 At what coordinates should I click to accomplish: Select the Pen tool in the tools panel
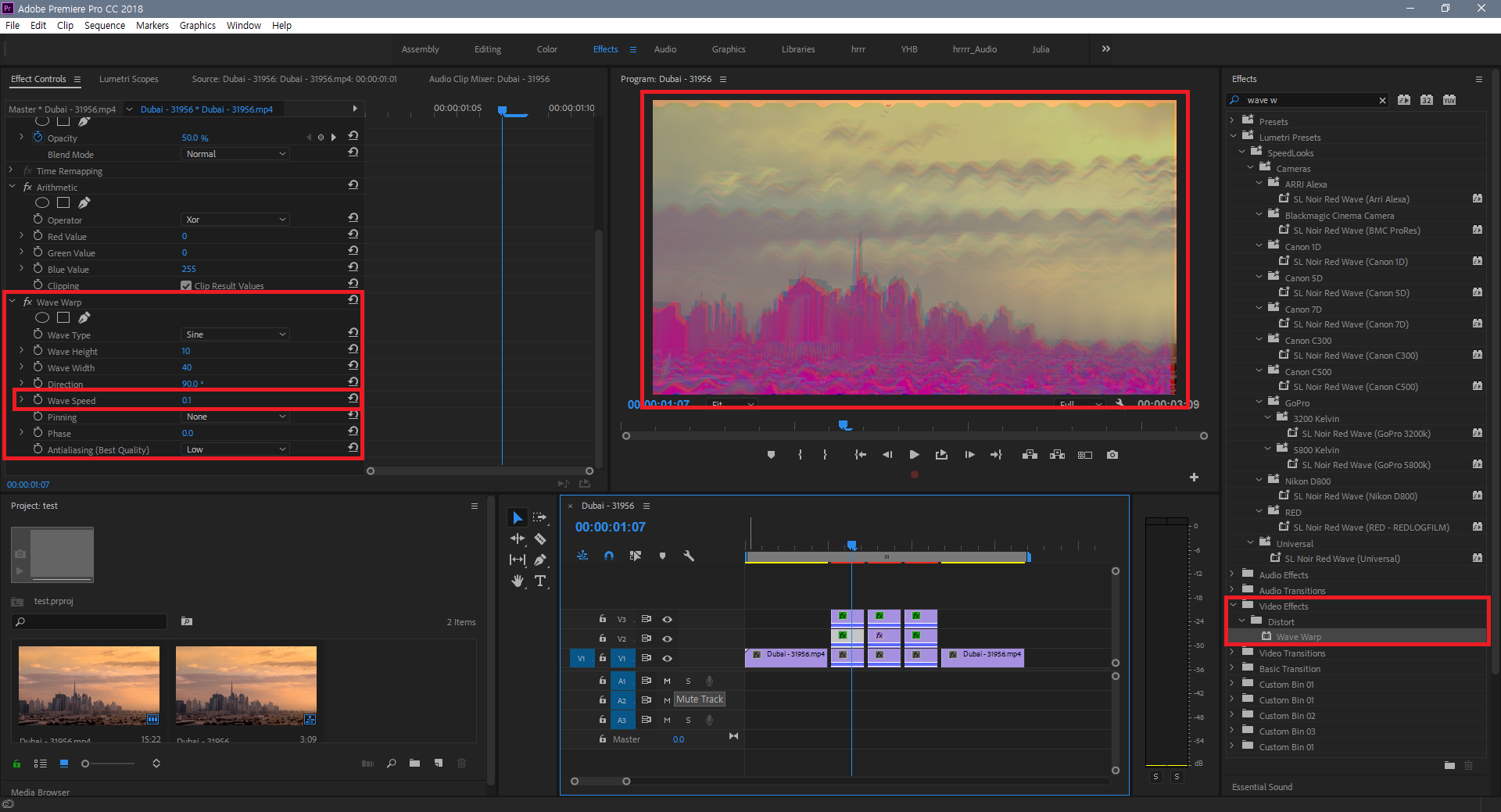pyautogui.click(x=539, y=560)
